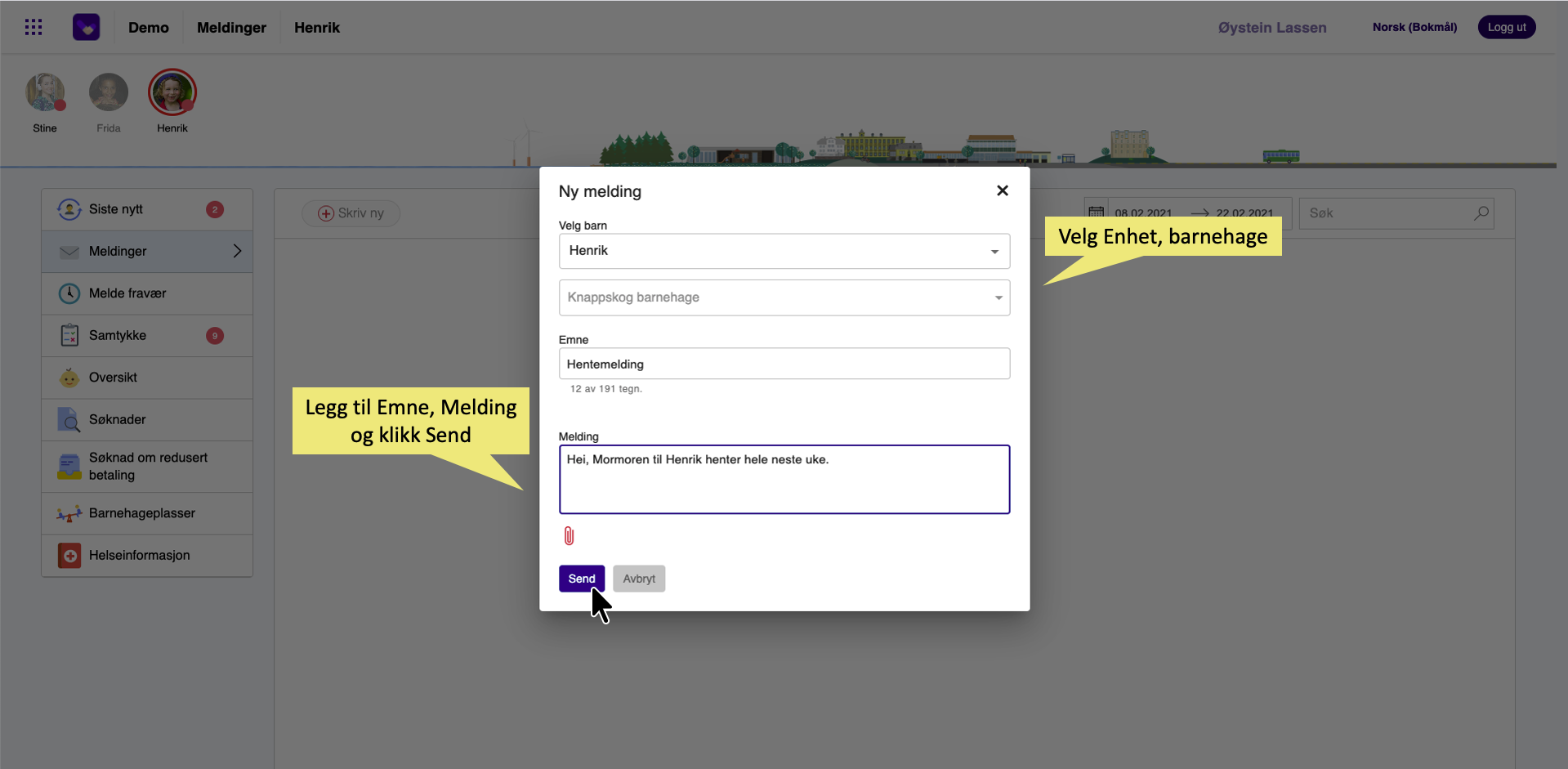Click into the Emne subject field
The width and height of the screenshot is (1568, 769).
(x=784, y=364)
